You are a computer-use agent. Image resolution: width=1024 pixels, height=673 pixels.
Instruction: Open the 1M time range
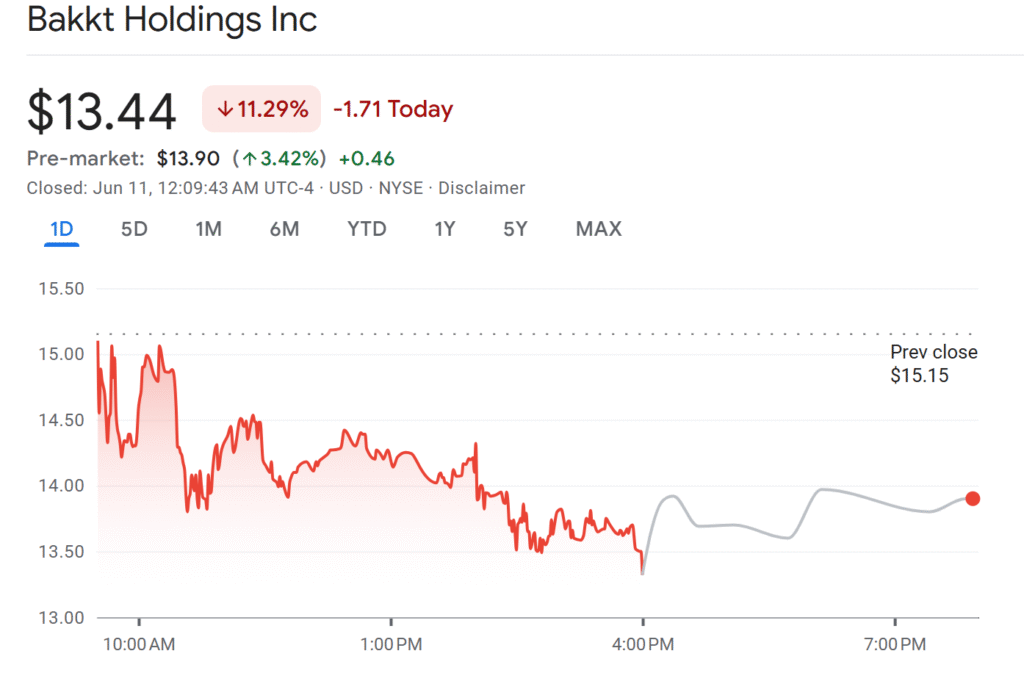[x=208, y=229]
